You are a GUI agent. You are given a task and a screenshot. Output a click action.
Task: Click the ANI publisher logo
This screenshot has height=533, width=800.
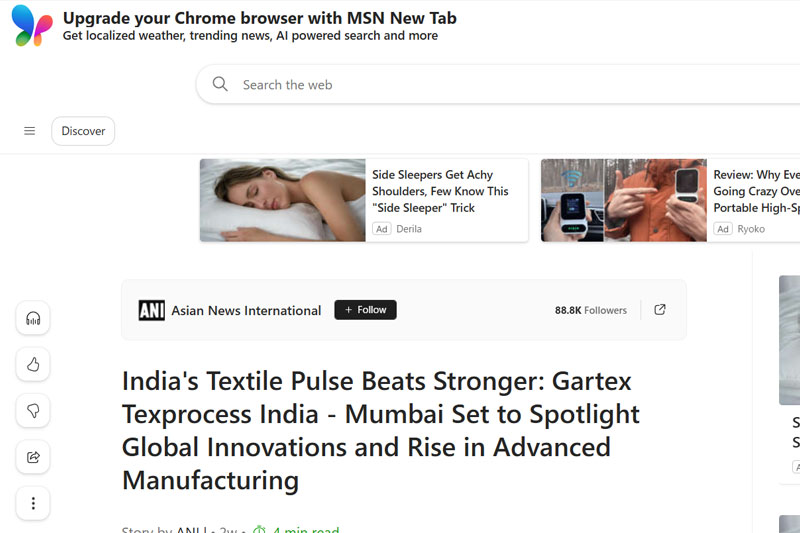point(152,310)
